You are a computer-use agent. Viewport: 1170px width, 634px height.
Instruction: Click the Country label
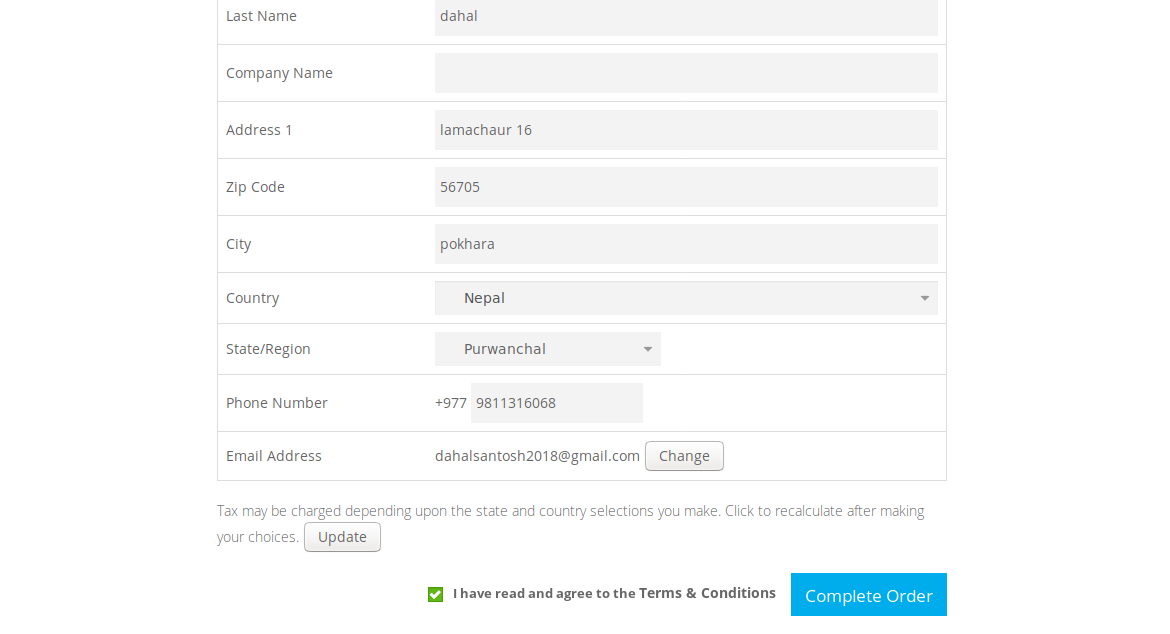pos(252,298)
